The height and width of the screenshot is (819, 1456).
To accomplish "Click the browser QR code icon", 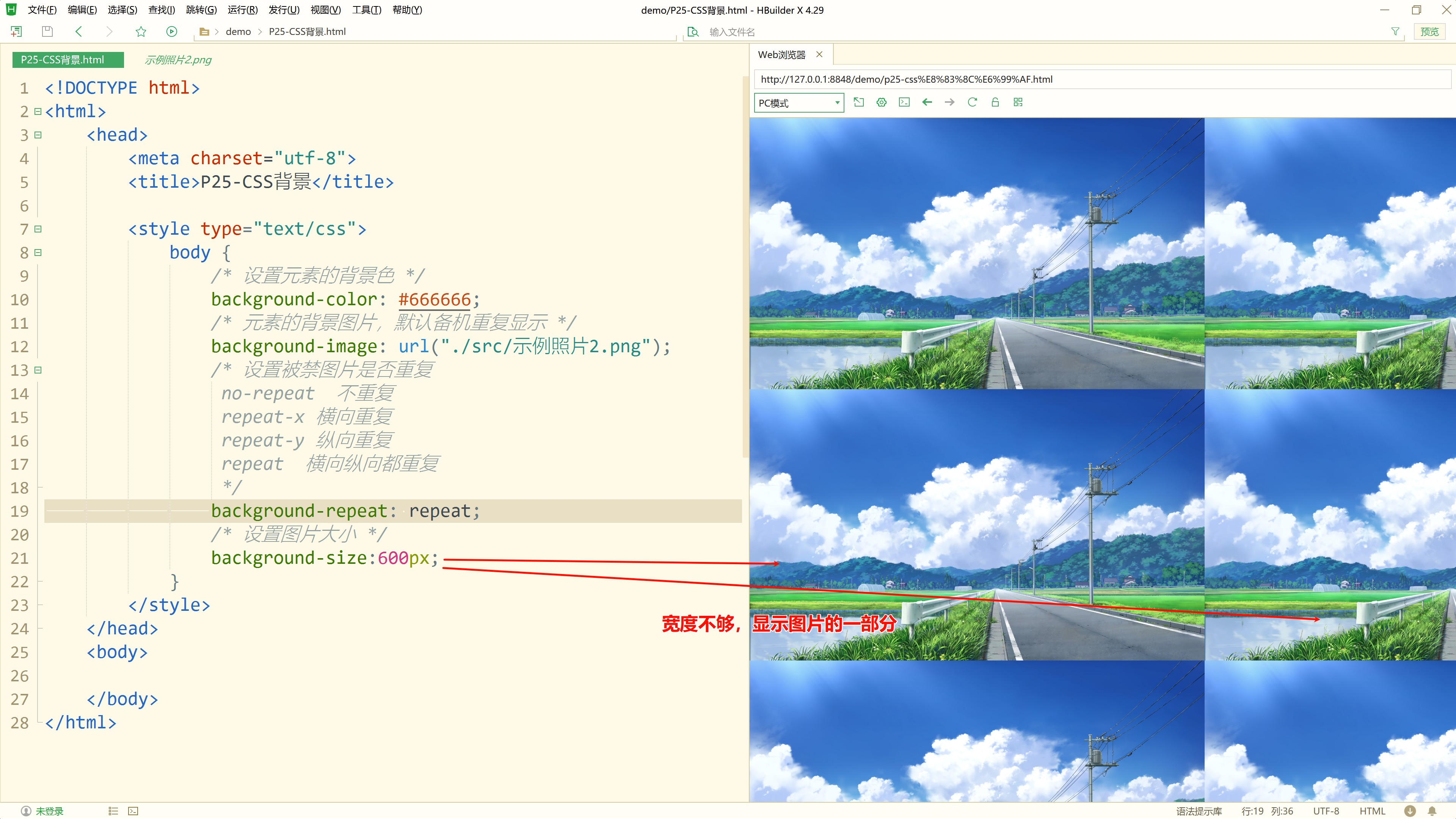I will coord(1018,102).
